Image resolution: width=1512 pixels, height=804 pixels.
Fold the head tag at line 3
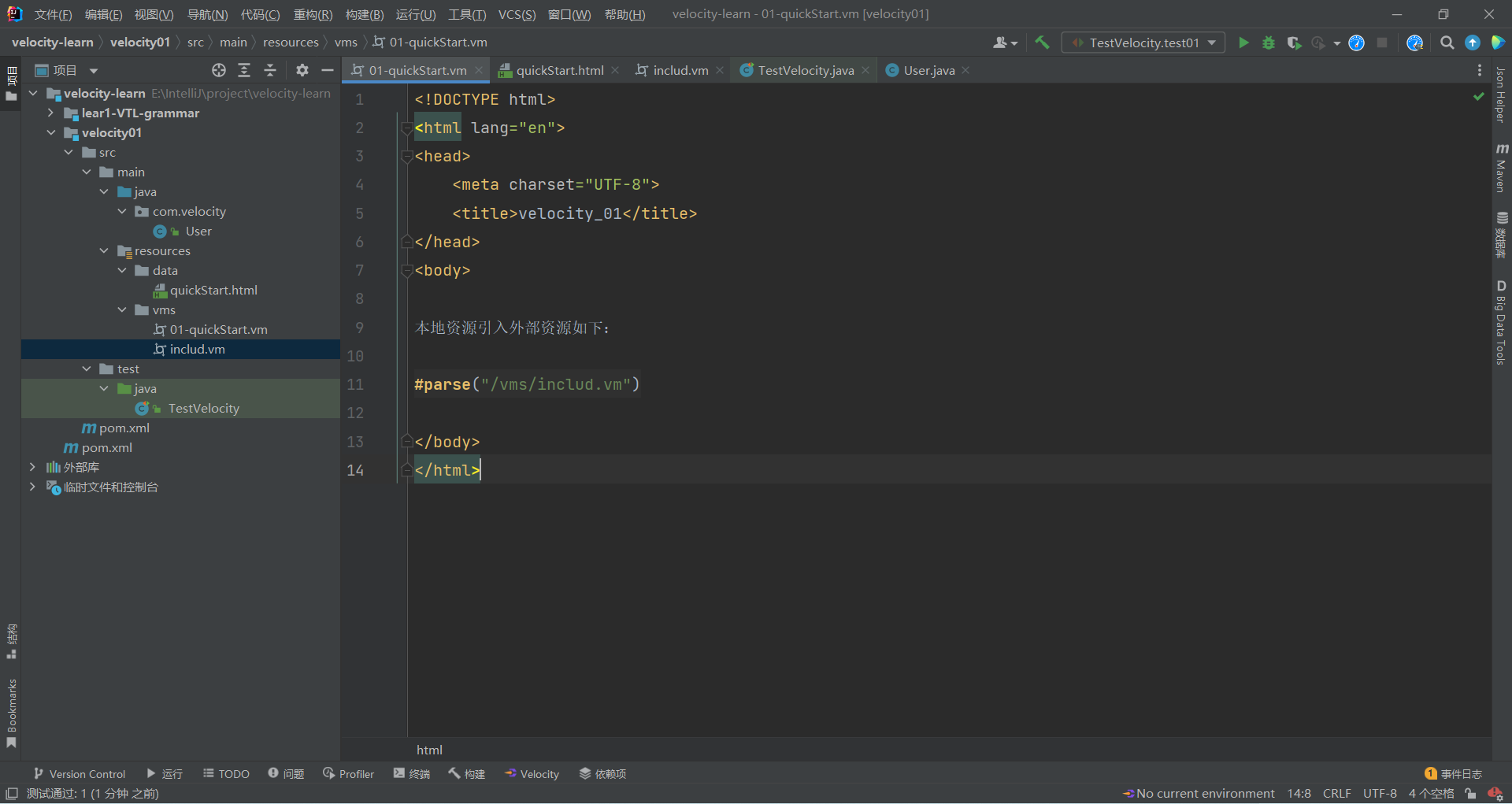click(407, 157)
